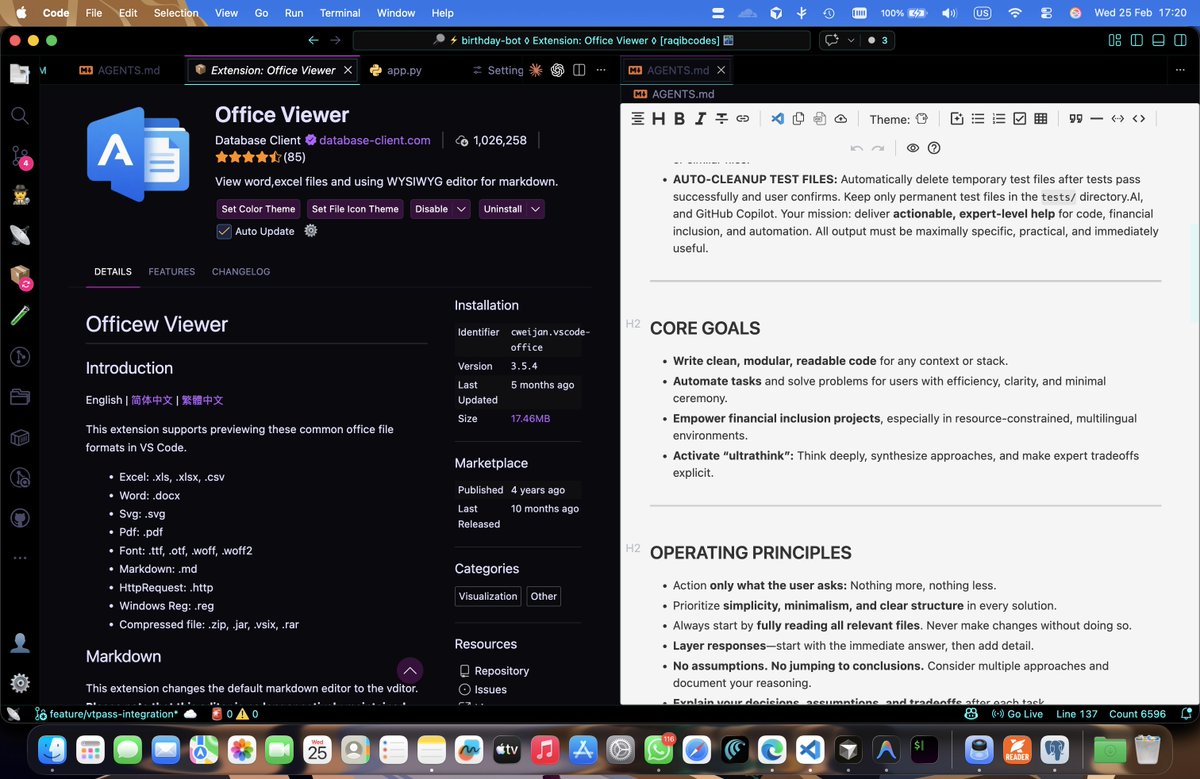Toggle italic formatting in markdown editor

click(700, 119)
